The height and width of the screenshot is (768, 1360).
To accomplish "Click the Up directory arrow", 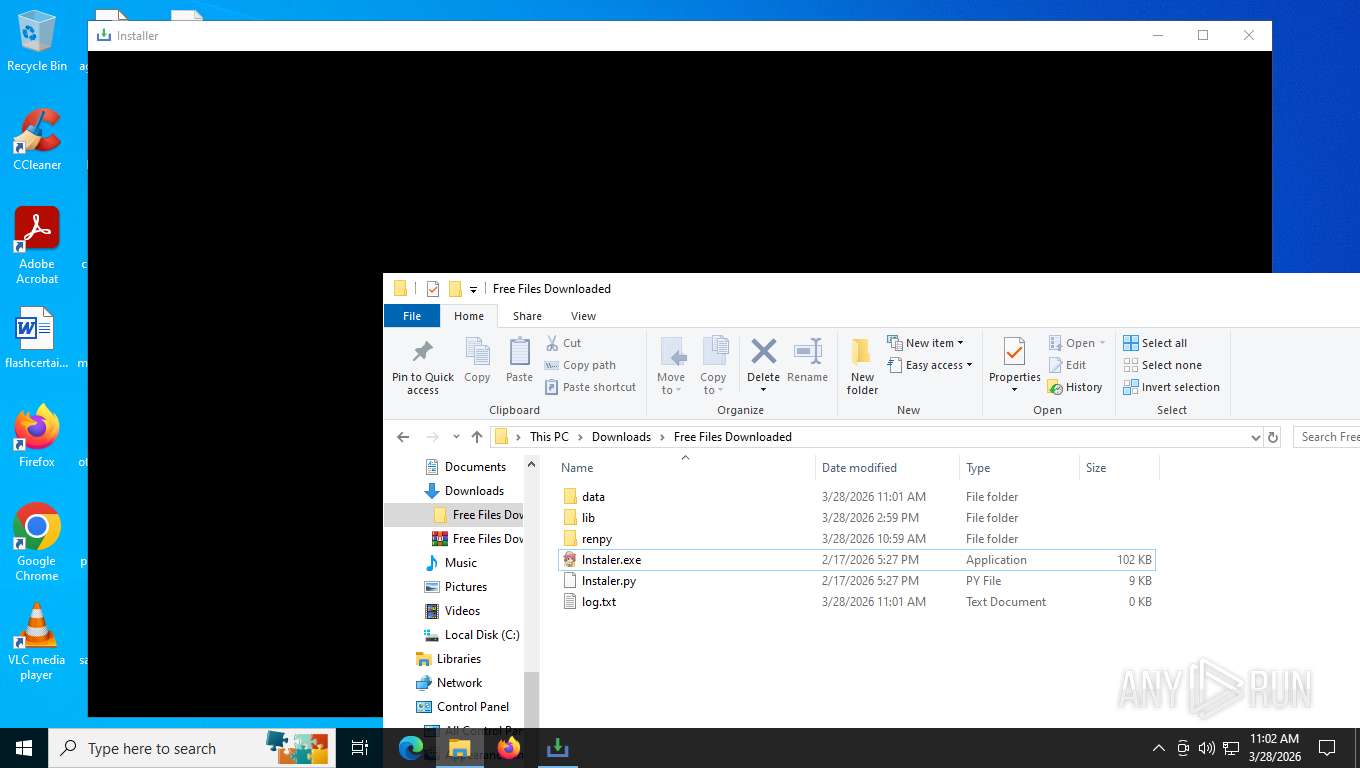I will tap(477, 437).
